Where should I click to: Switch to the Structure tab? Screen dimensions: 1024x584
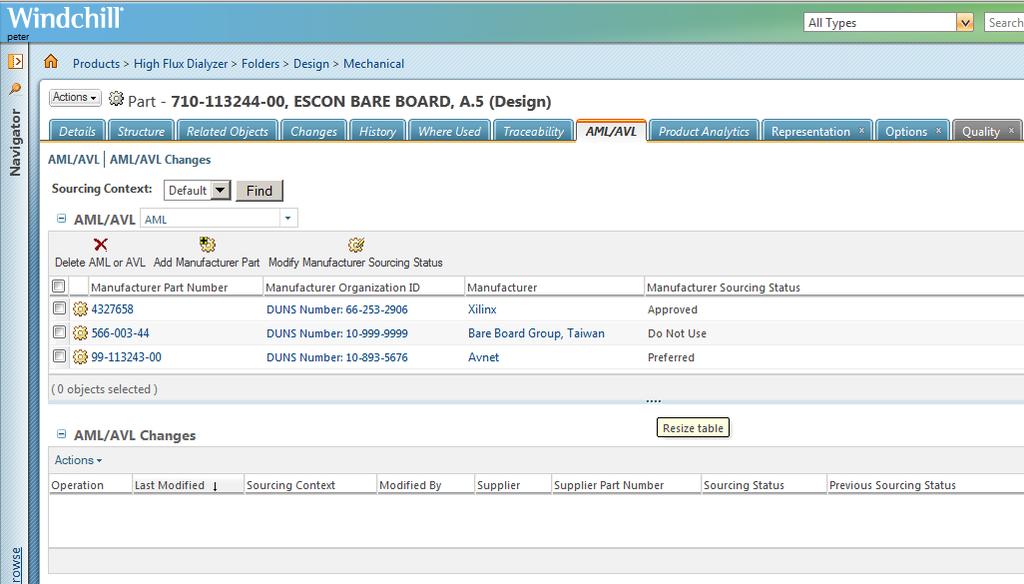pos(141,131)
